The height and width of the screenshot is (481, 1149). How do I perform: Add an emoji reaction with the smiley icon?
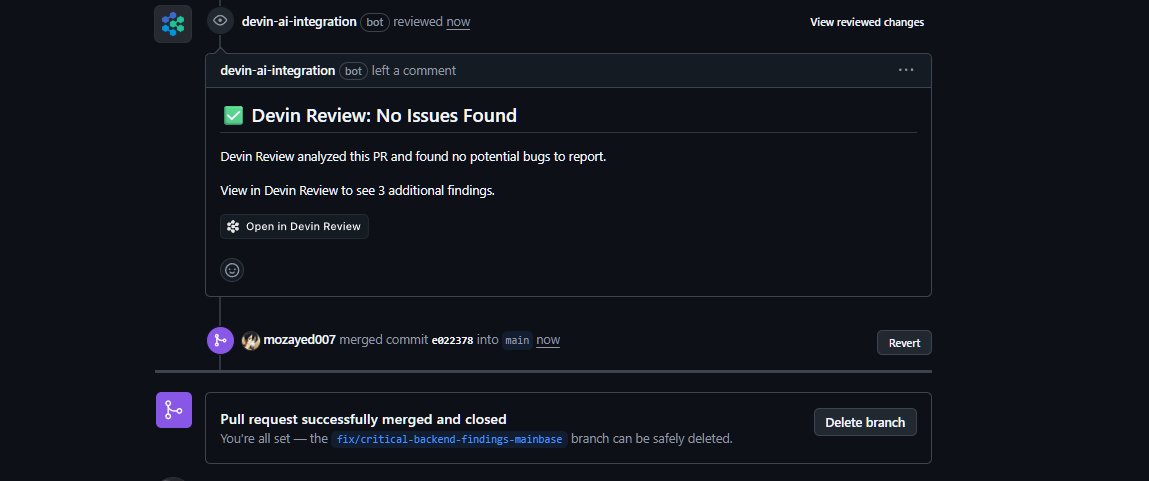point(232,270)
